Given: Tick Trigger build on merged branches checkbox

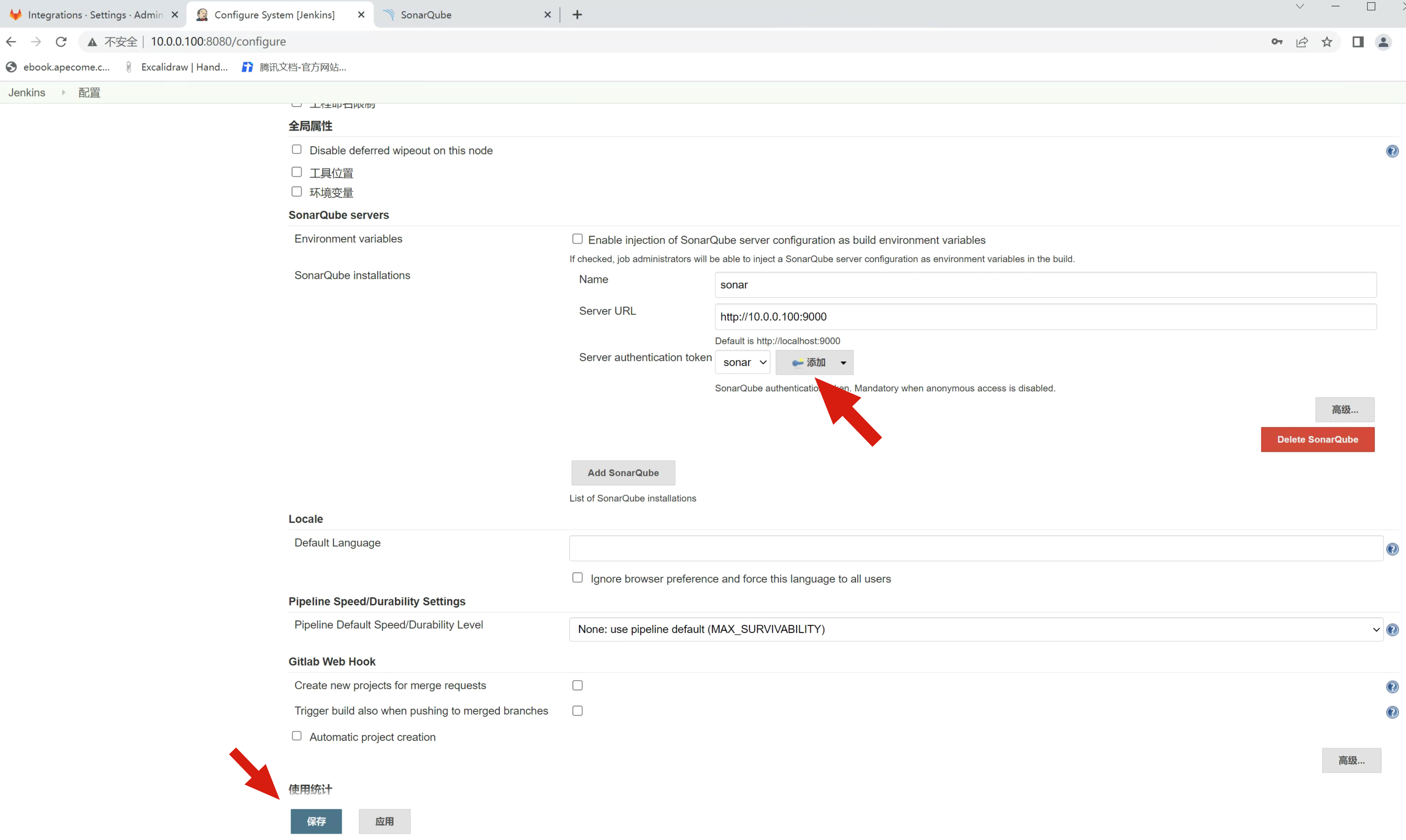Looking at the screenshot, I should [x=577, y=711].
